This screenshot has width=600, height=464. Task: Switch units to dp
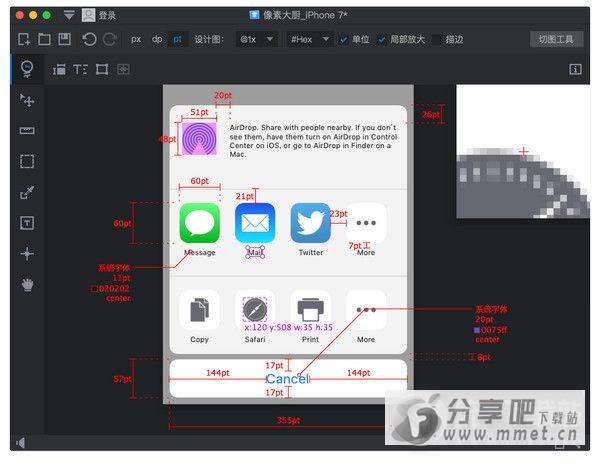(157, 39)
